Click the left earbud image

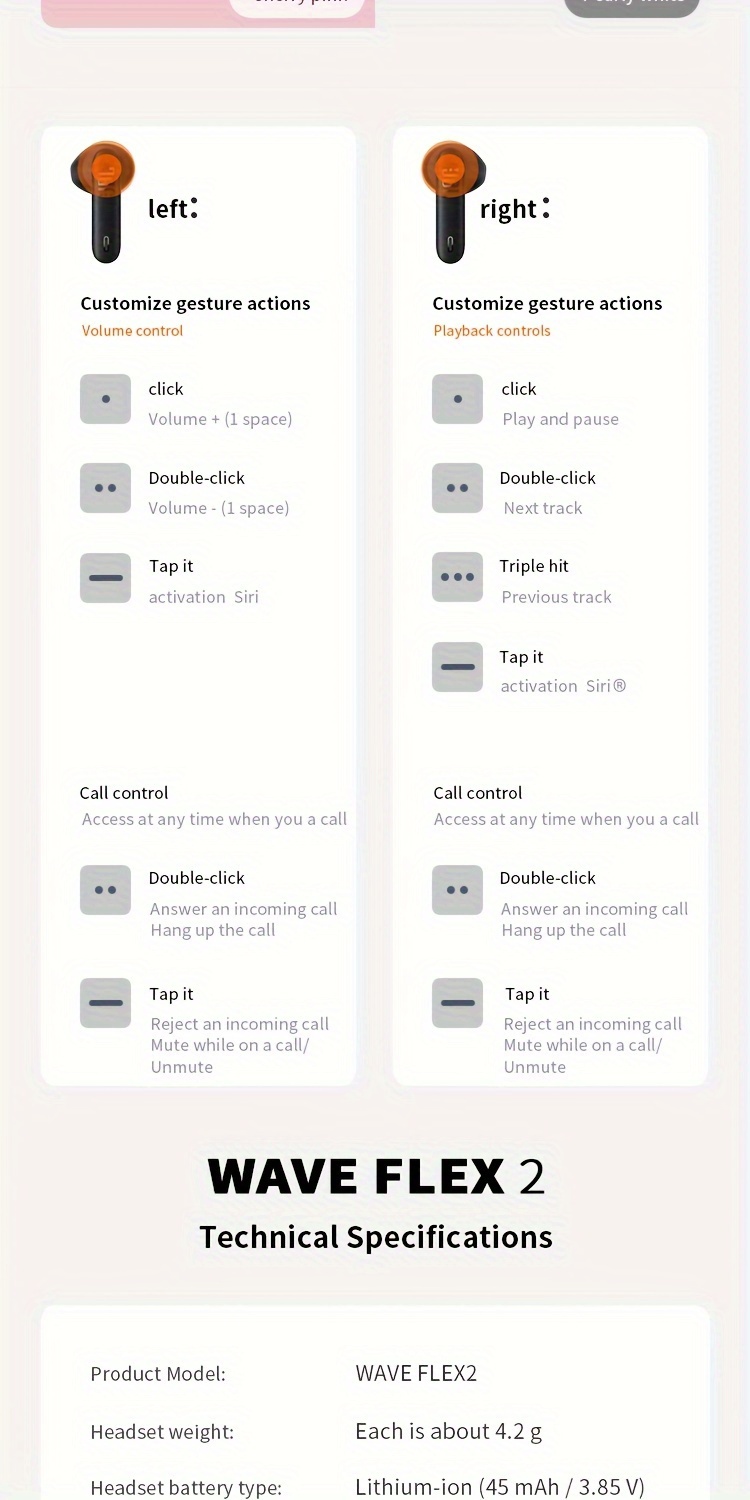point(104,201)
